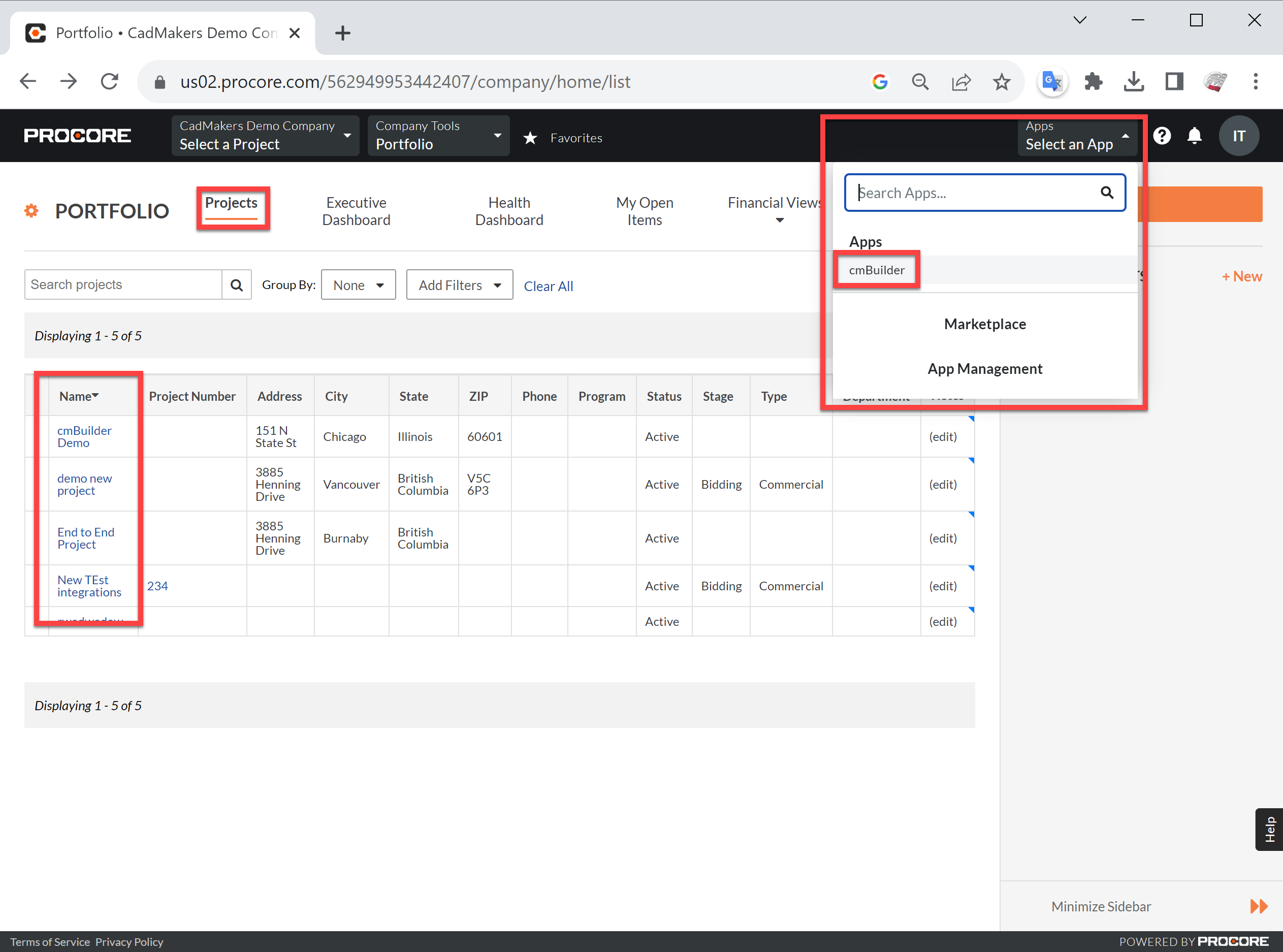Open the tab search chevron in title bar
The width and height of the screenshot is (1283, 952).
pyautogui.click(x=1080, y=20)
